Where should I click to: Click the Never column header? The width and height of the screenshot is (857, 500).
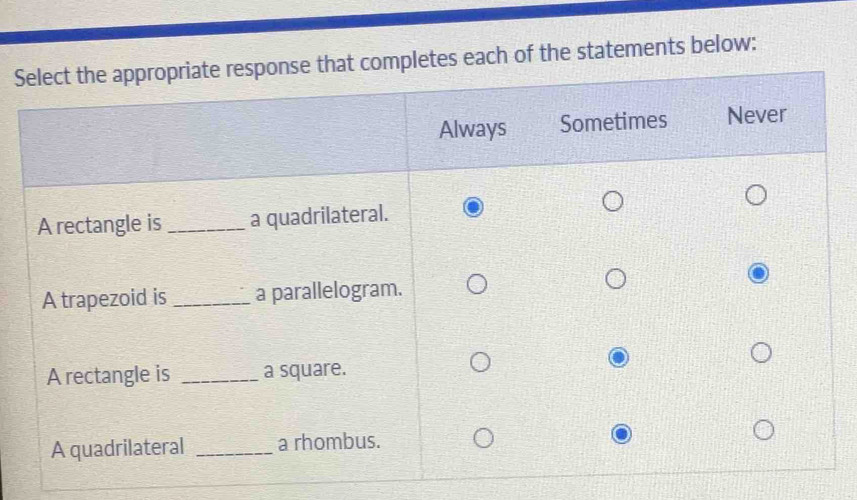click(x=757, y=114)
